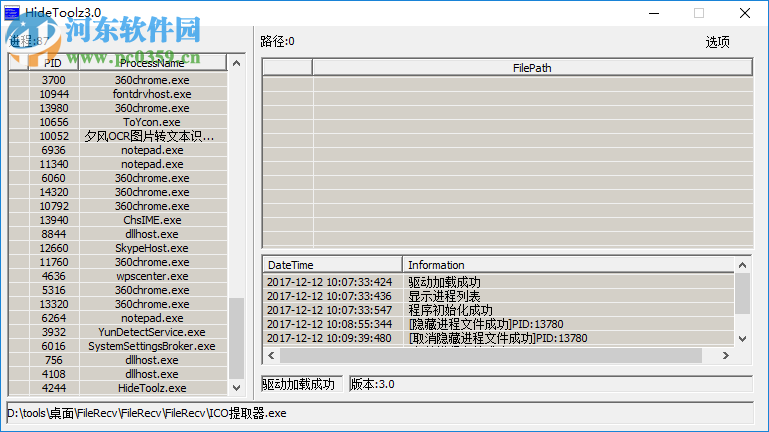Click the log horizontal scrollbar thumb

[x=491, y=356]
